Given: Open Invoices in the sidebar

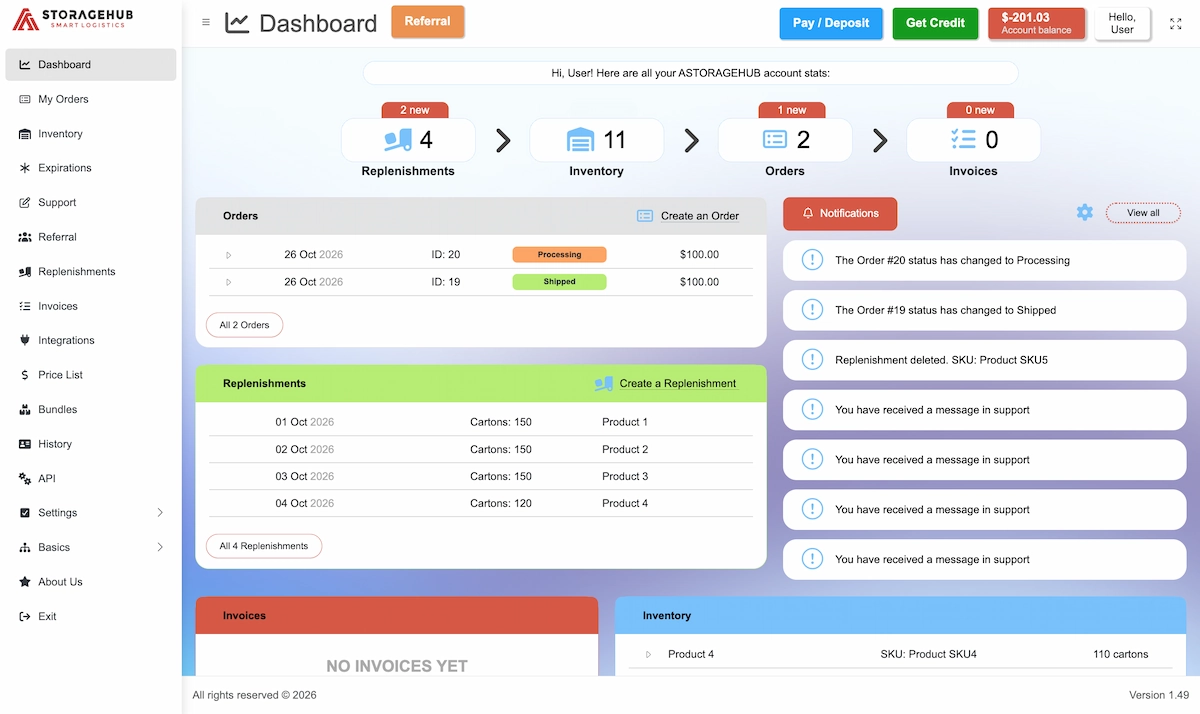Looking at the screenshot, I should click(91, 306).
